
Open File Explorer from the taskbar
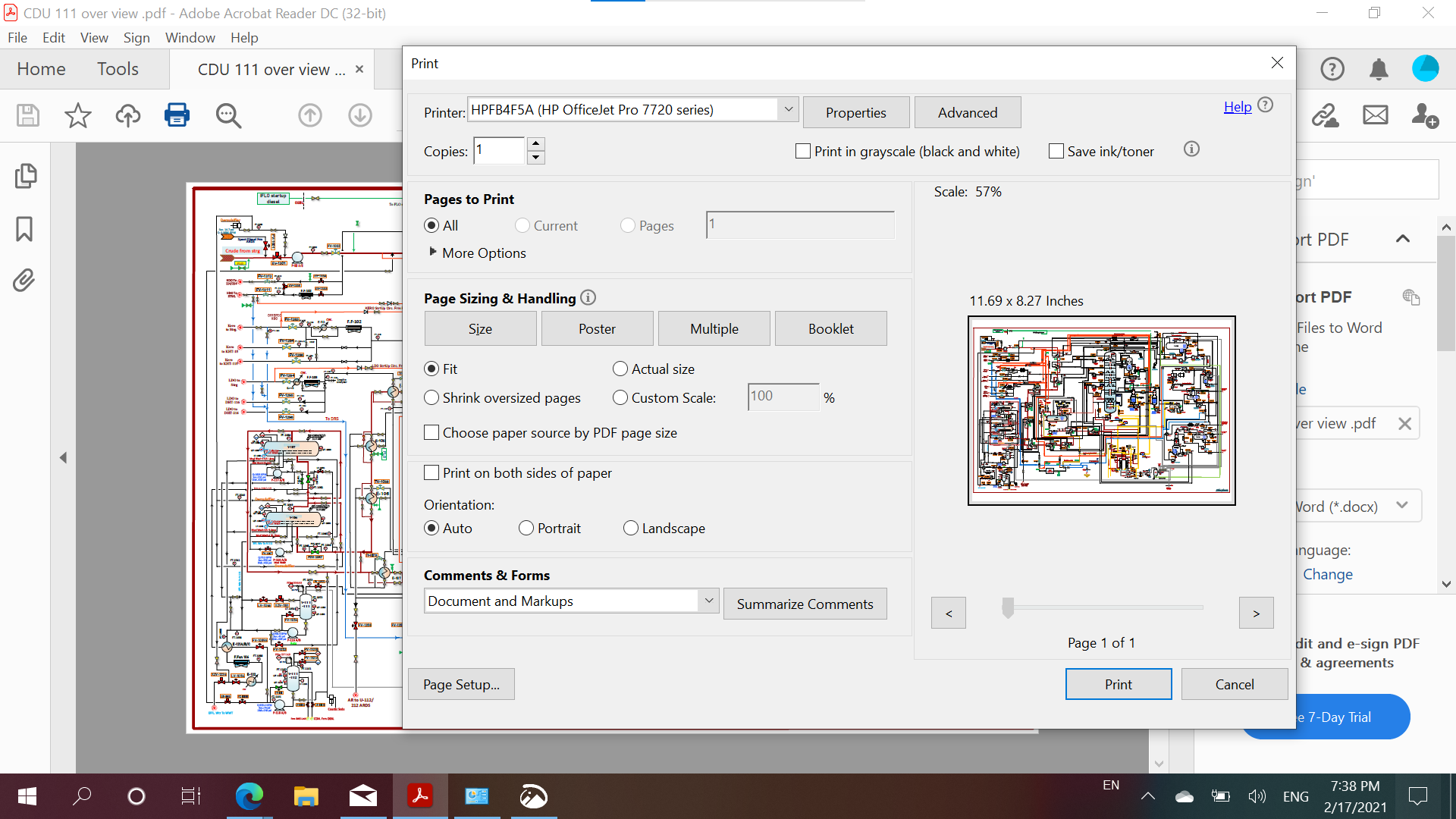pos(306,795)
